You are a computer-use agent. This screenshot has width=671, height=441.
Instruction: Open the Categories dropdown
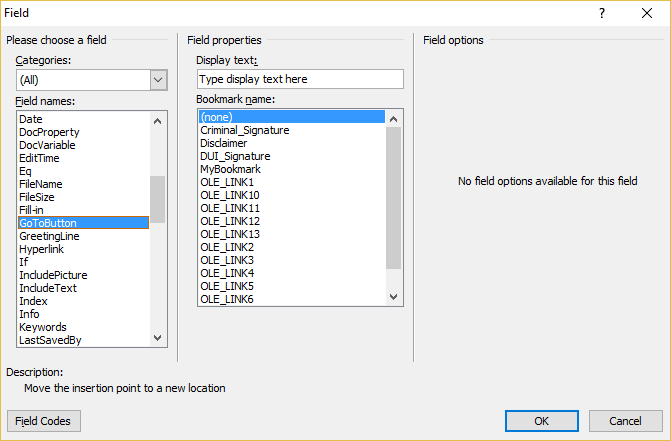click(158, 80)
